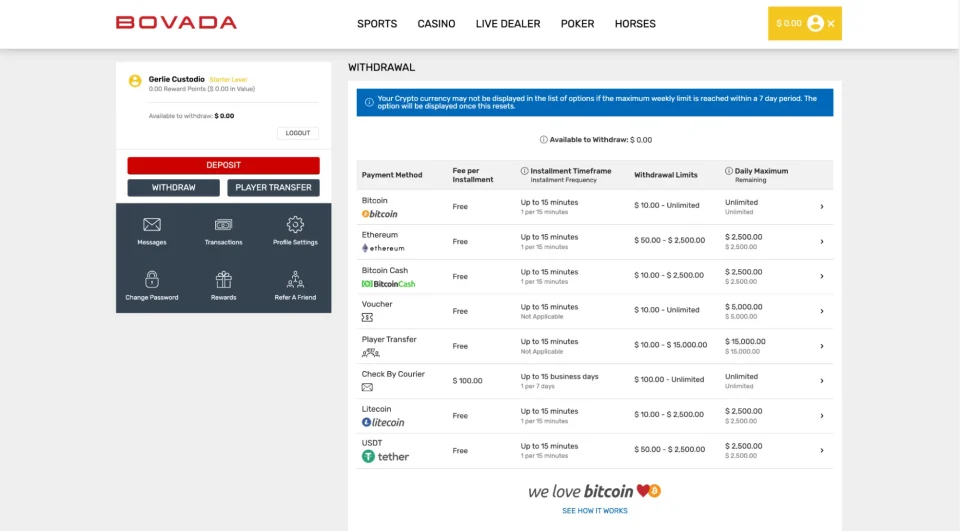
Task: Click the info icon beside Daily Maximum
Action: click(729, 171)
